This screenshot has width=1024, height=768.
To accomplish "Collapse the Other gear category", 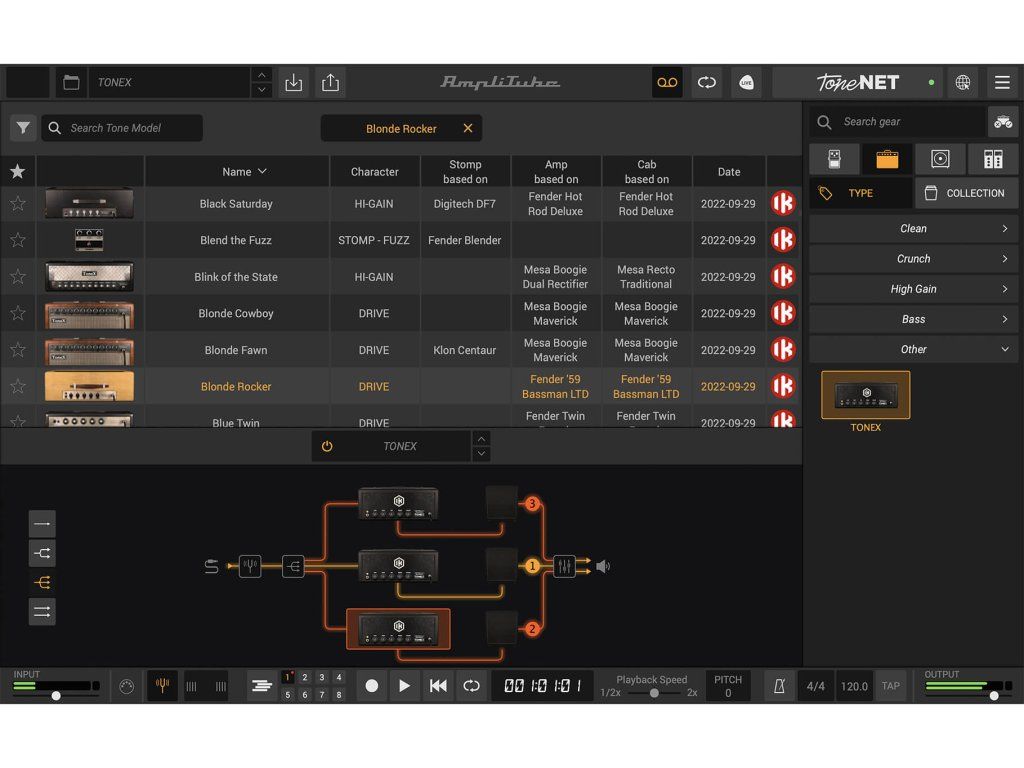I will click(913, 350).
